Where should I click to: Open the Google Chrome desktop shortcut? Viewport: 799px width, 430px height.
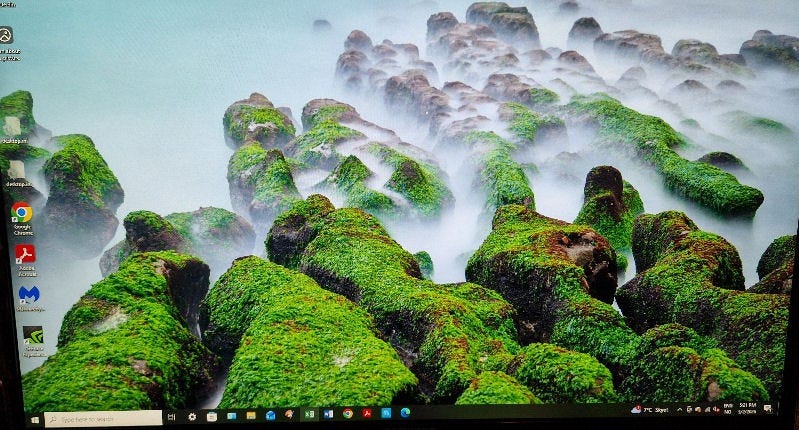pyautogui.click(x=22, y=218)
